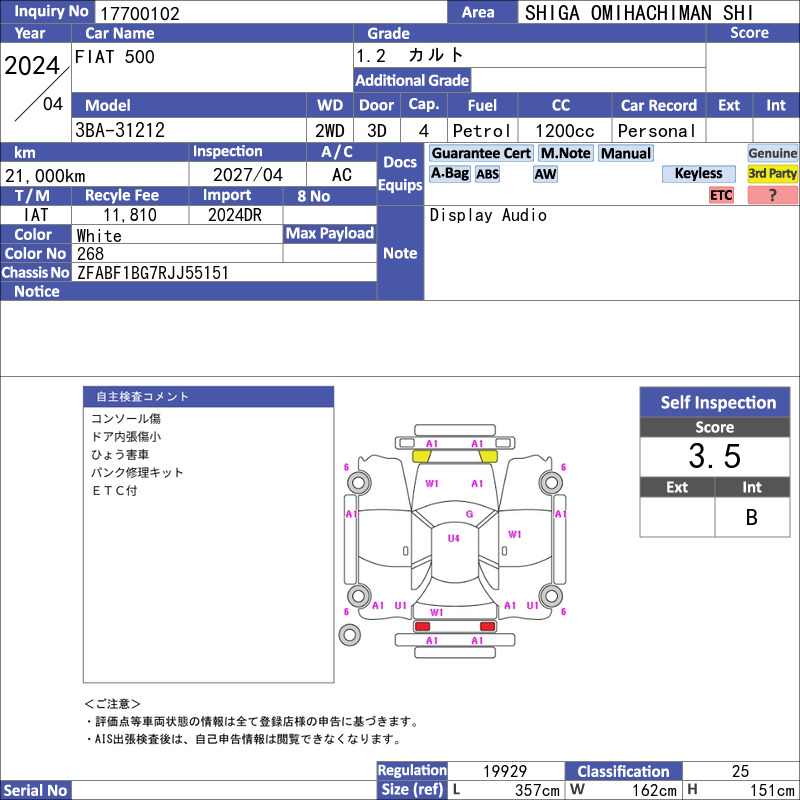The width and height of the screenshot is (800, 800).
Task: Open the Self Inspection header
Action: point(715,402)
